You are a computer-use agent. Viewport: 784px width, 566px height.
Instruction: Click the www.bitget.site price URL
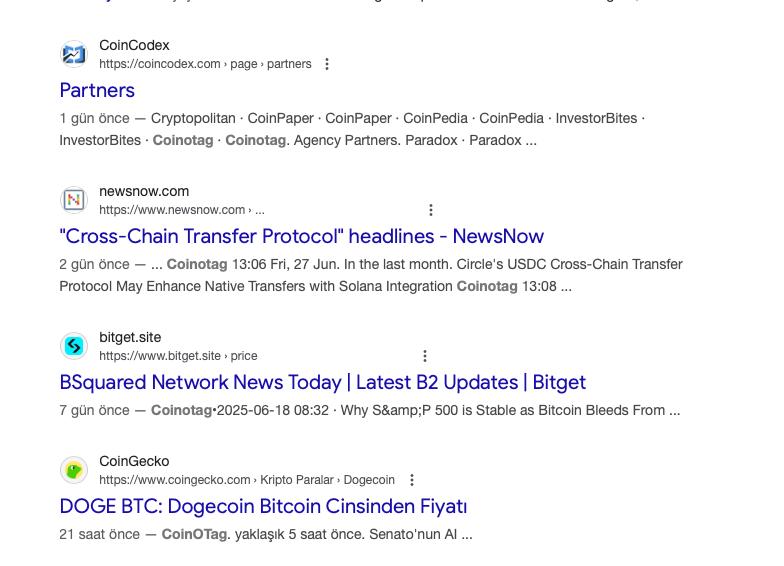tap(178, 356)
